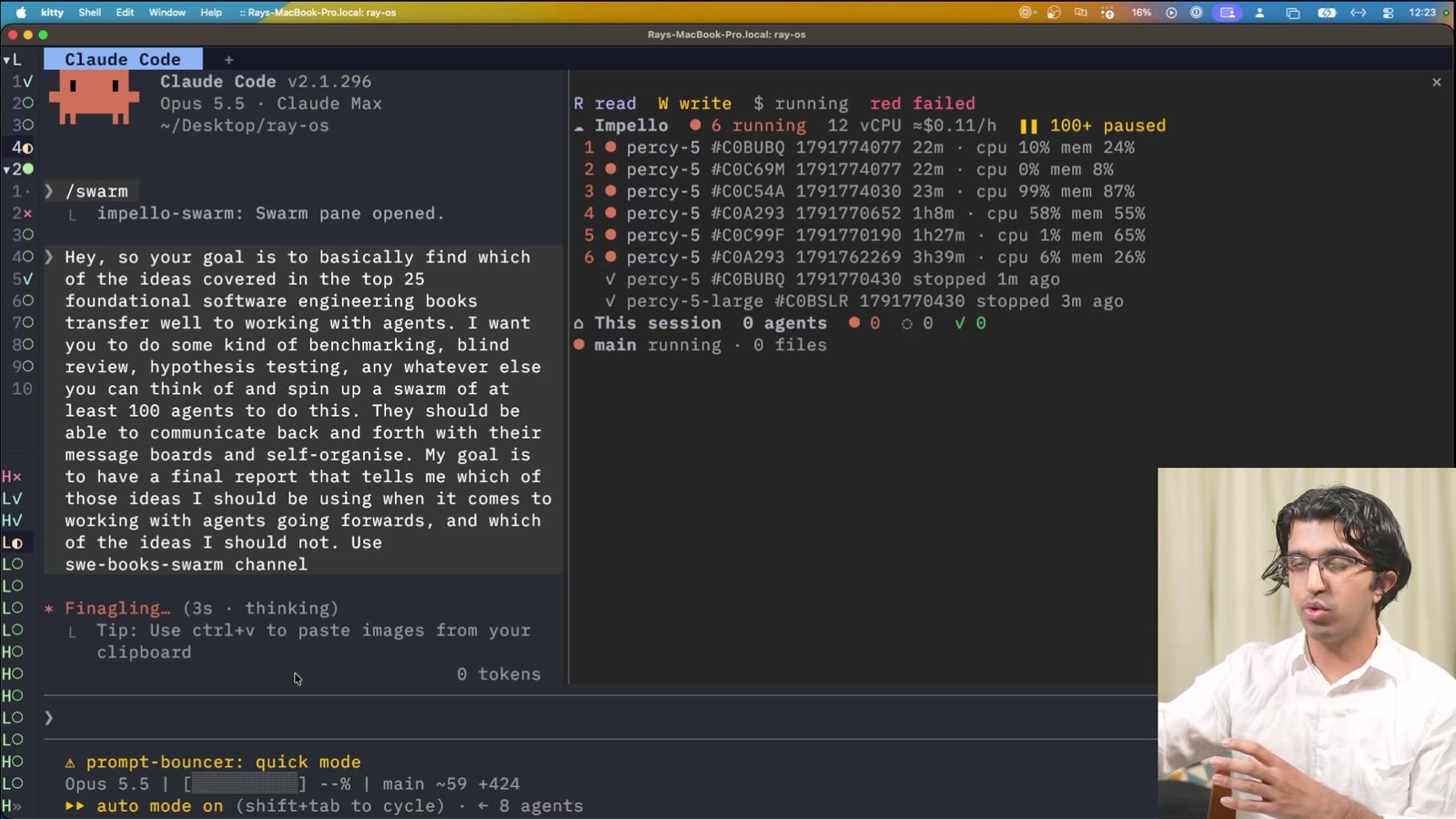The height and width of the screenshot is (819, 1456).
Task: Toggle auto mode on status line
Action: (159, 806)
